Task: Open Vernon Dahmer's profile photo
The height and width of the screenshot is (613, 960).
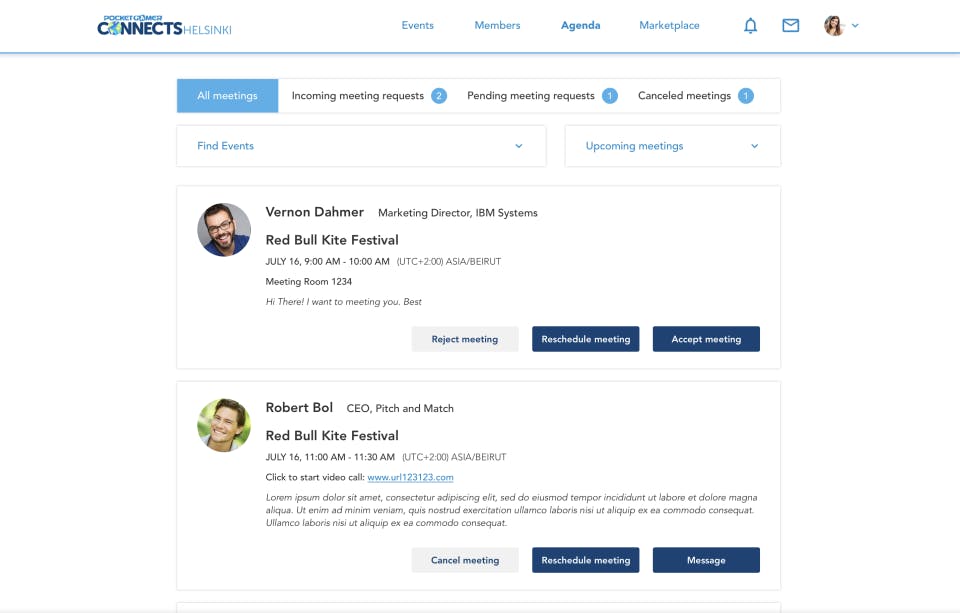Action: [x=224, y=230]
